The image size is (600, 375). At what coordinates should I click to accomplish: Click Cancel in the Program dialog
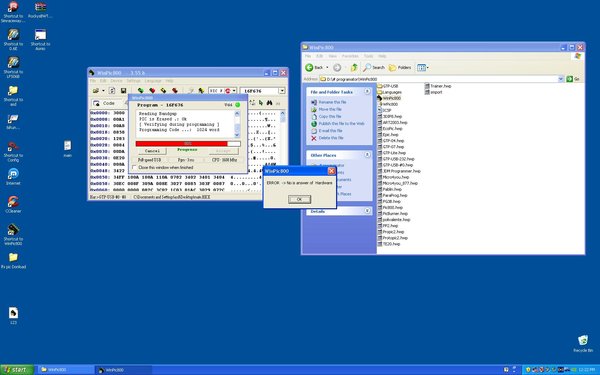(152, 151)
